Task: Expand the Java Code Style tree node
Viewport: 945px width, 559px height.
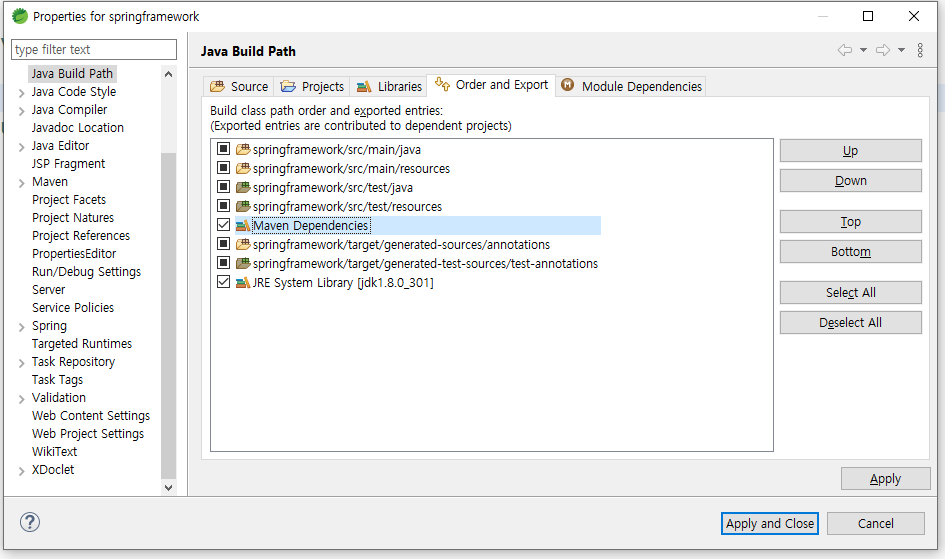Action: coord(21,93)
